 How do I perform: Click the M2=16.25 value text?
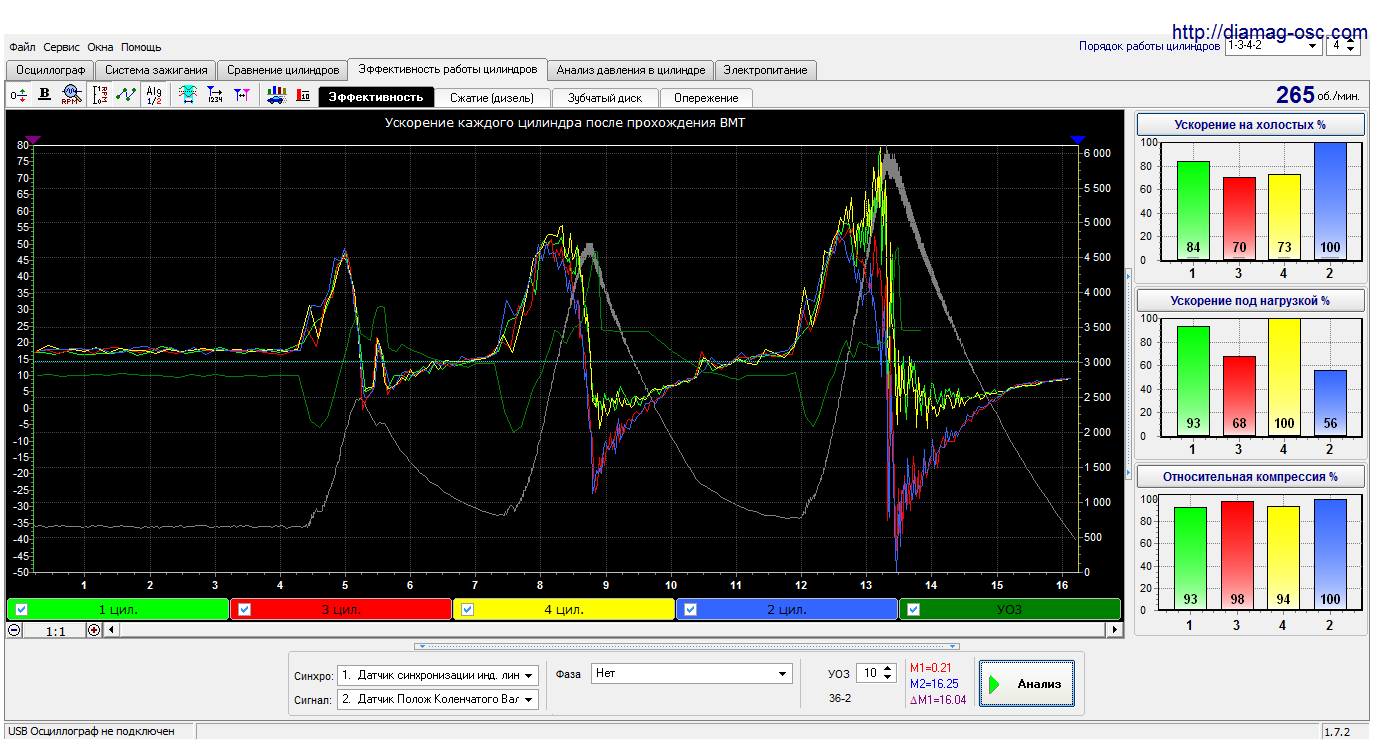click(x=934, y=684)
